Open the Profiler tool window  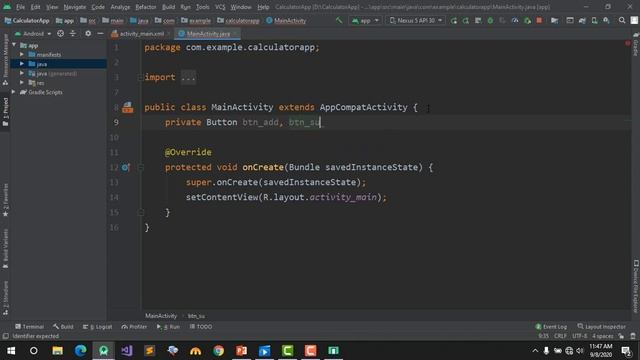[134, 327]
